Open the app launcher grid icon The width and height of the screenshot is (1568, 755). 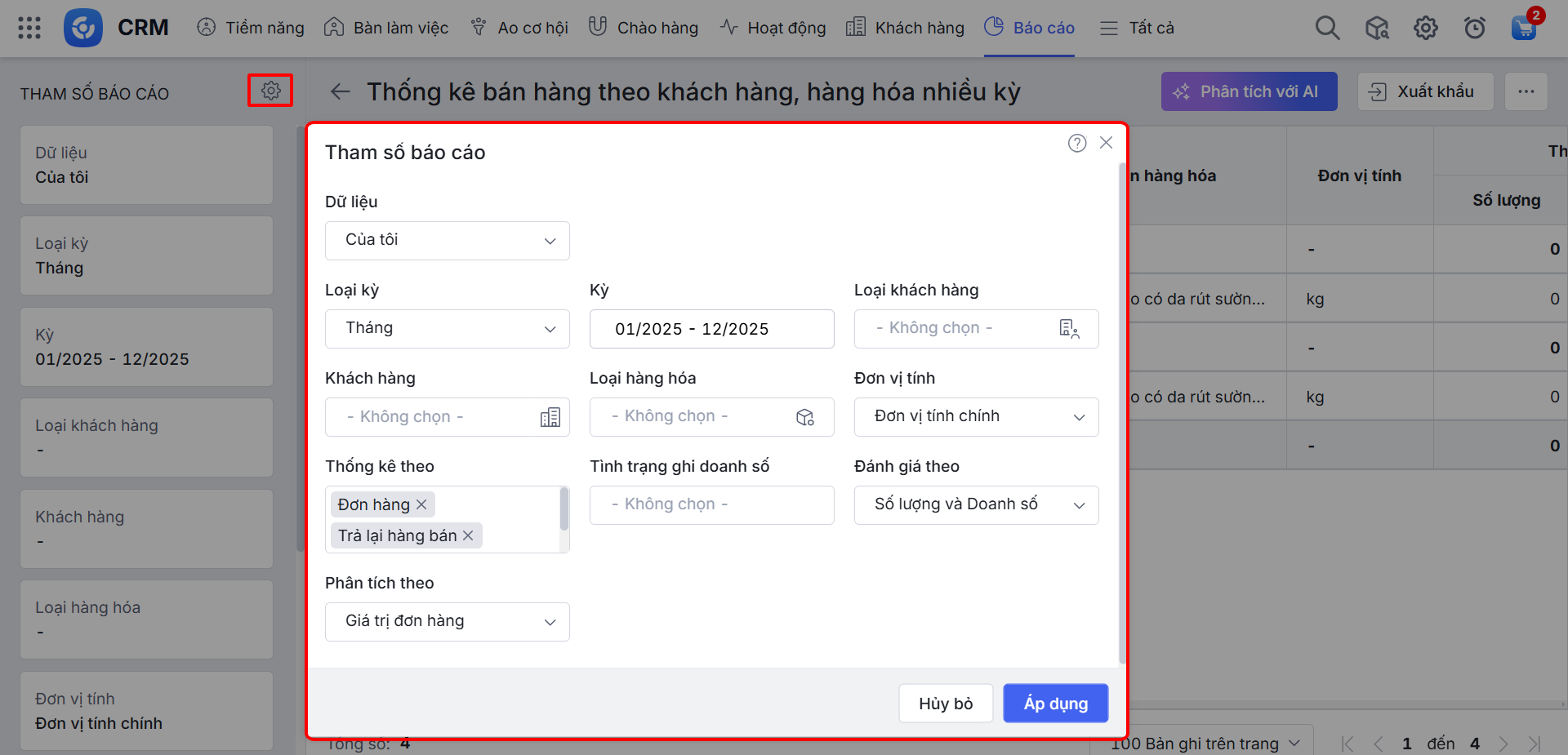(x=29, y=29)
